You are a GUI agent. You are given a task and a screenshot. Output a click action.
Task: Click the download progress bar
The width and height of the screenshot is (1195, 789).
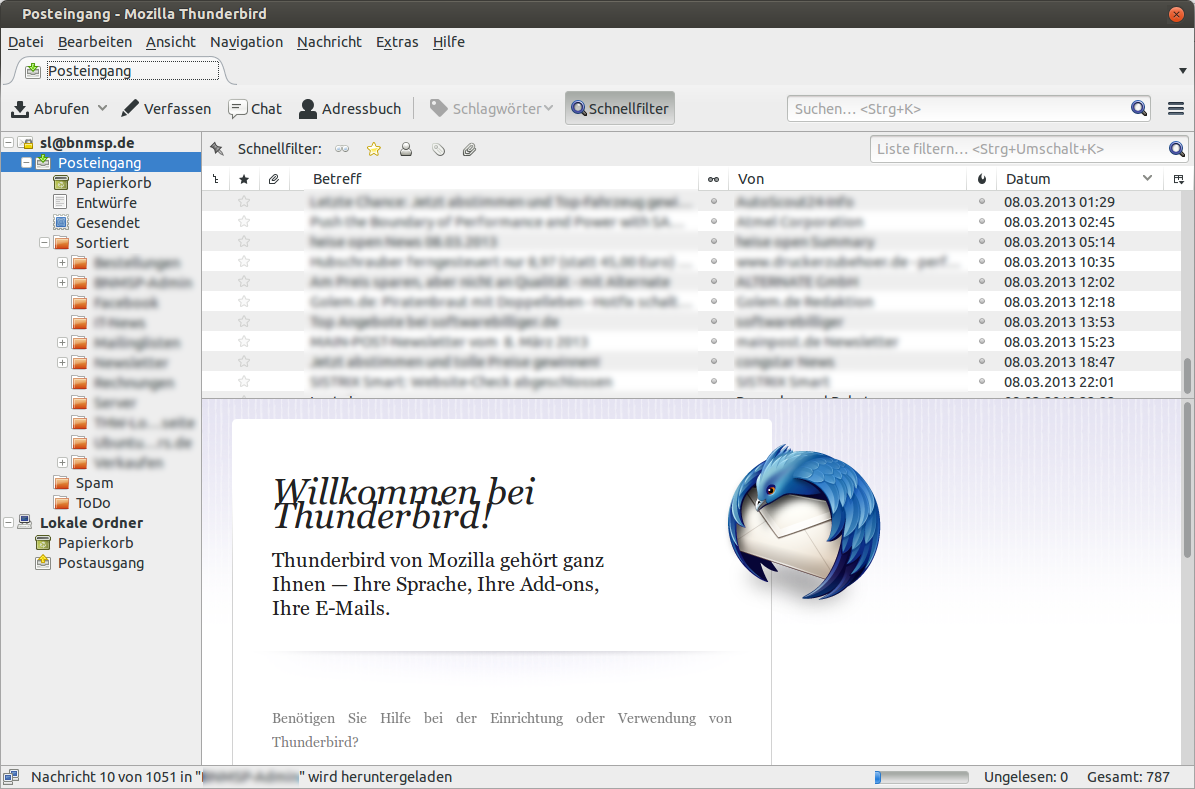pos(921,778)
